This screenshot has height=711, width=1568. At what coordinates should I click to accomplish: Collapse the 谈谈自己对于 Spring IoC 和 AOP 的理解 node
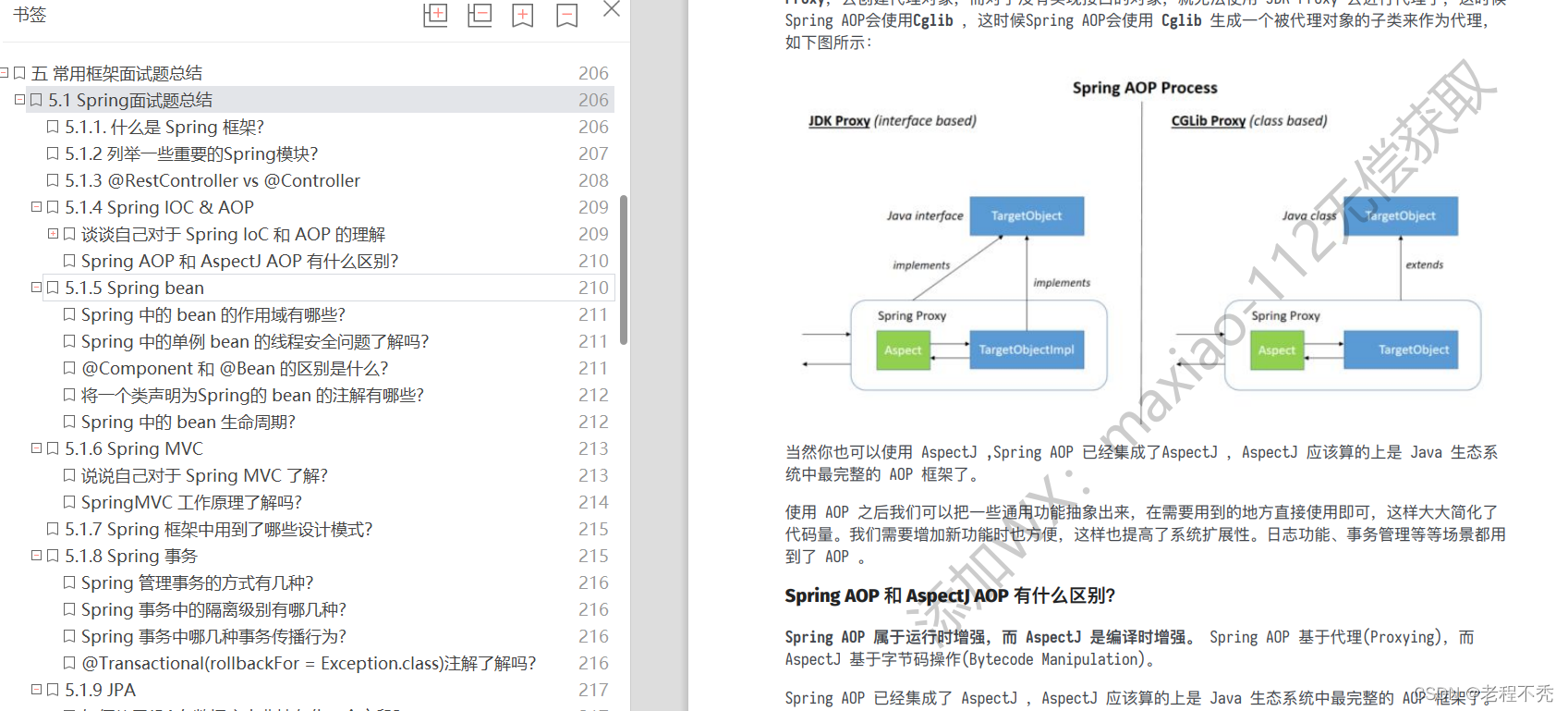(x=53, y=233)
